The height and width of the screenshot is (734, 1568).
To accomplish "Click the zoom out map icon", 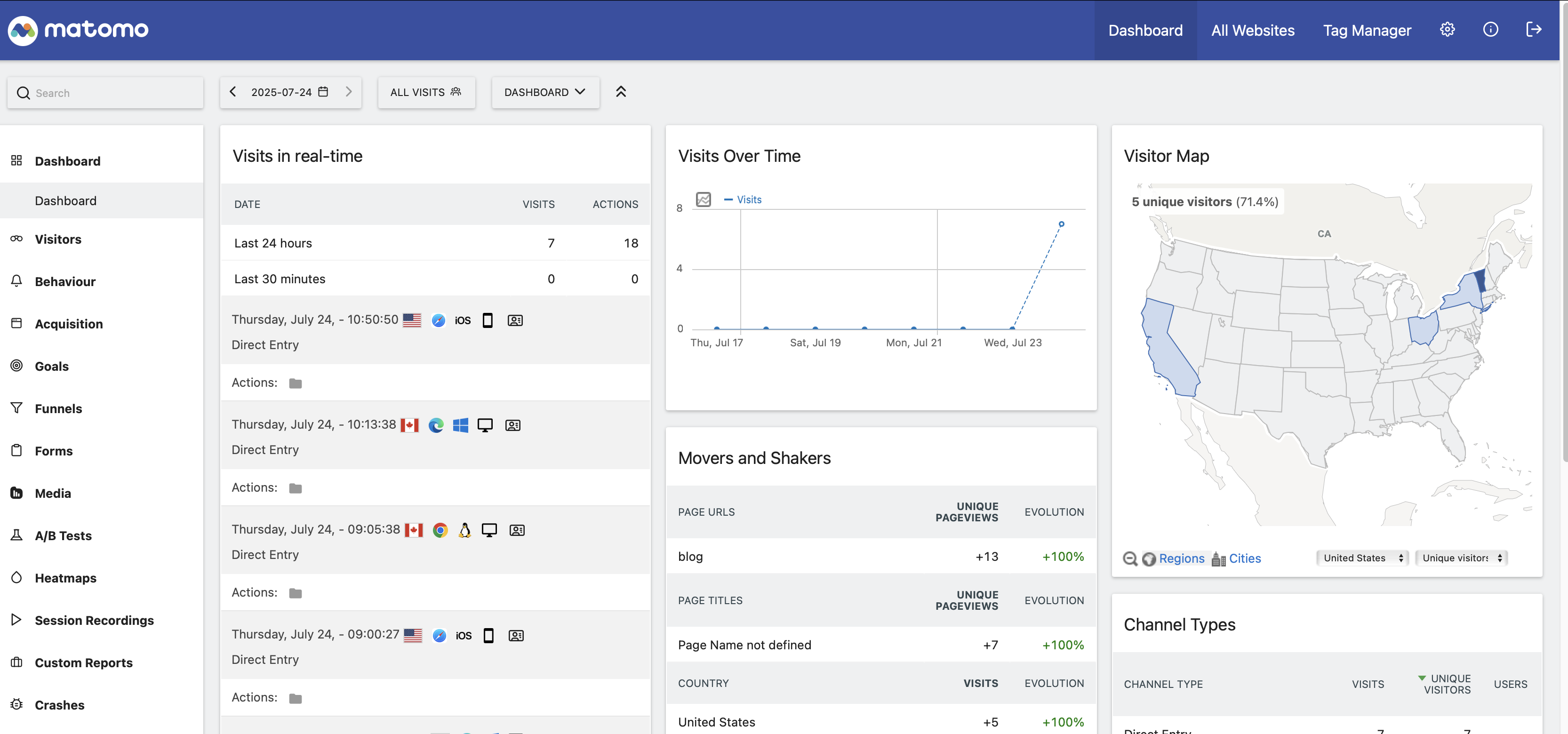I will point(1130,558).
